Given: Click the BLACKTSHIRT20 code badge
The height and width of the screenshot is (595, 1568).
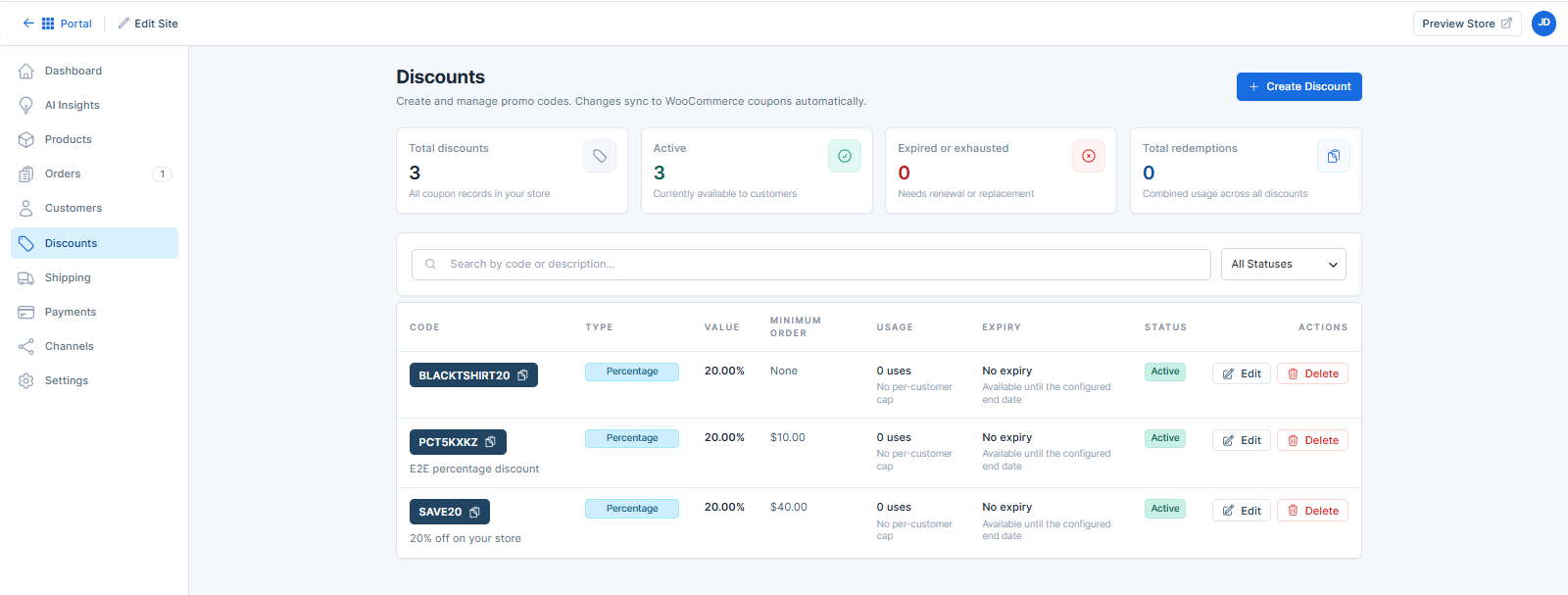Looking at the screenshot, I should [473, 375].
